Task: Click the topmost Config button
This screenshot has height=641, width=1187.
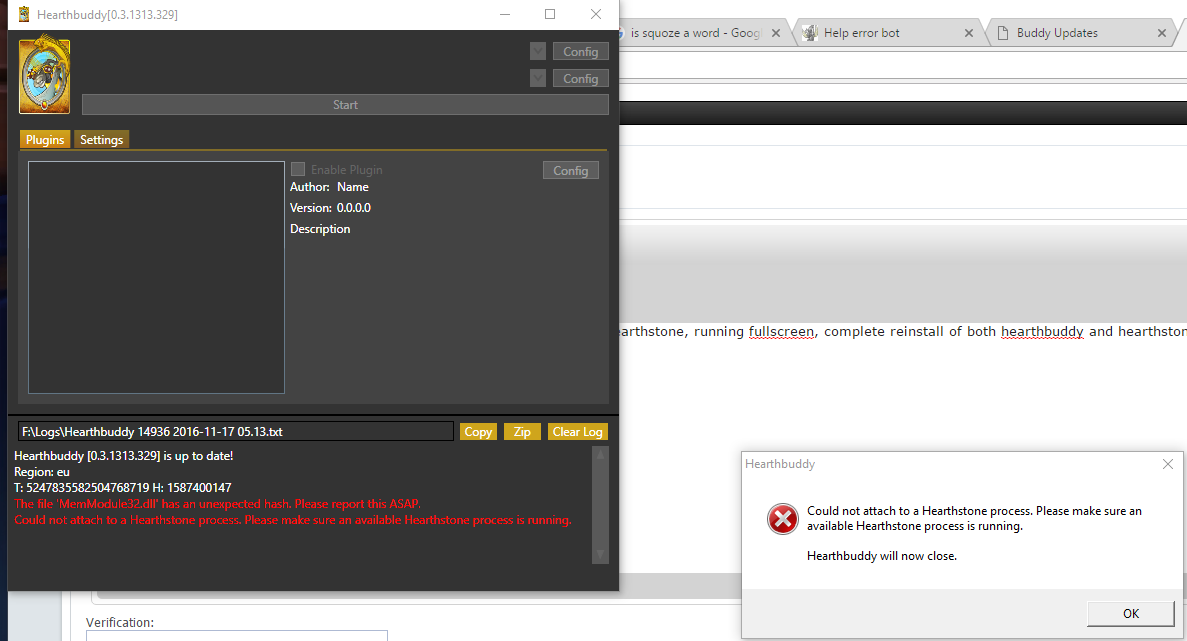Action: point(581,51)
